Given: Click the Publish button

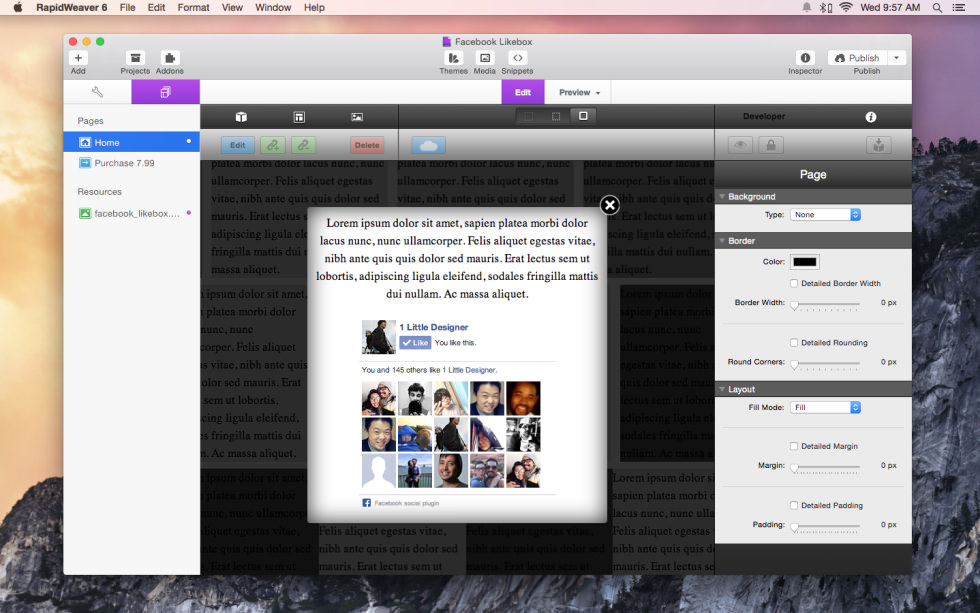Looking at the screenshot, I should [858, 58].
